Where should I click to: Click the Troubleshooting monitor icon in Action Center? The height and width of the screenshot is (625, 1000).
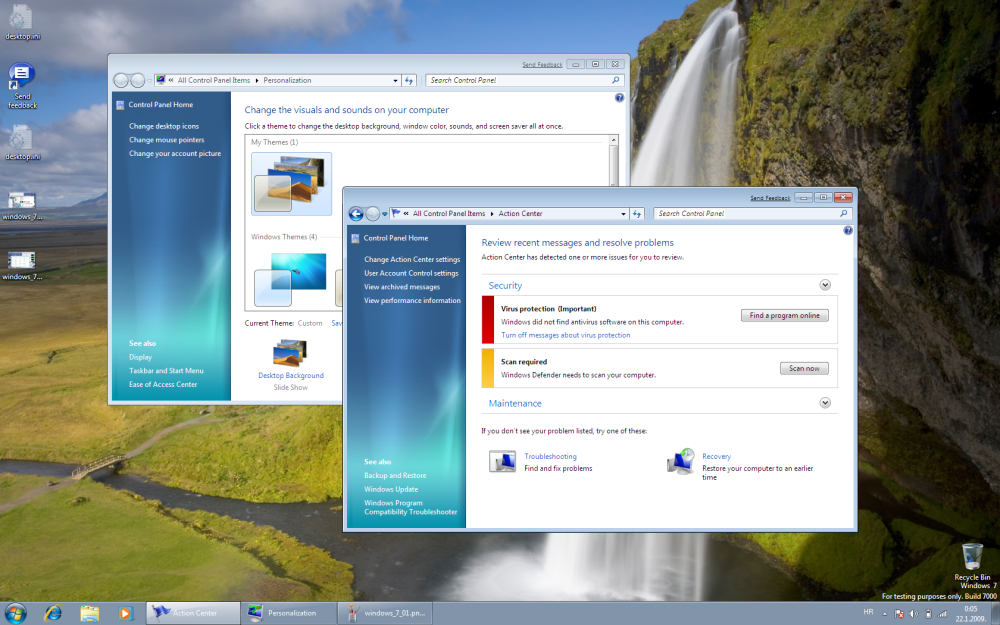tap(503, 461)
